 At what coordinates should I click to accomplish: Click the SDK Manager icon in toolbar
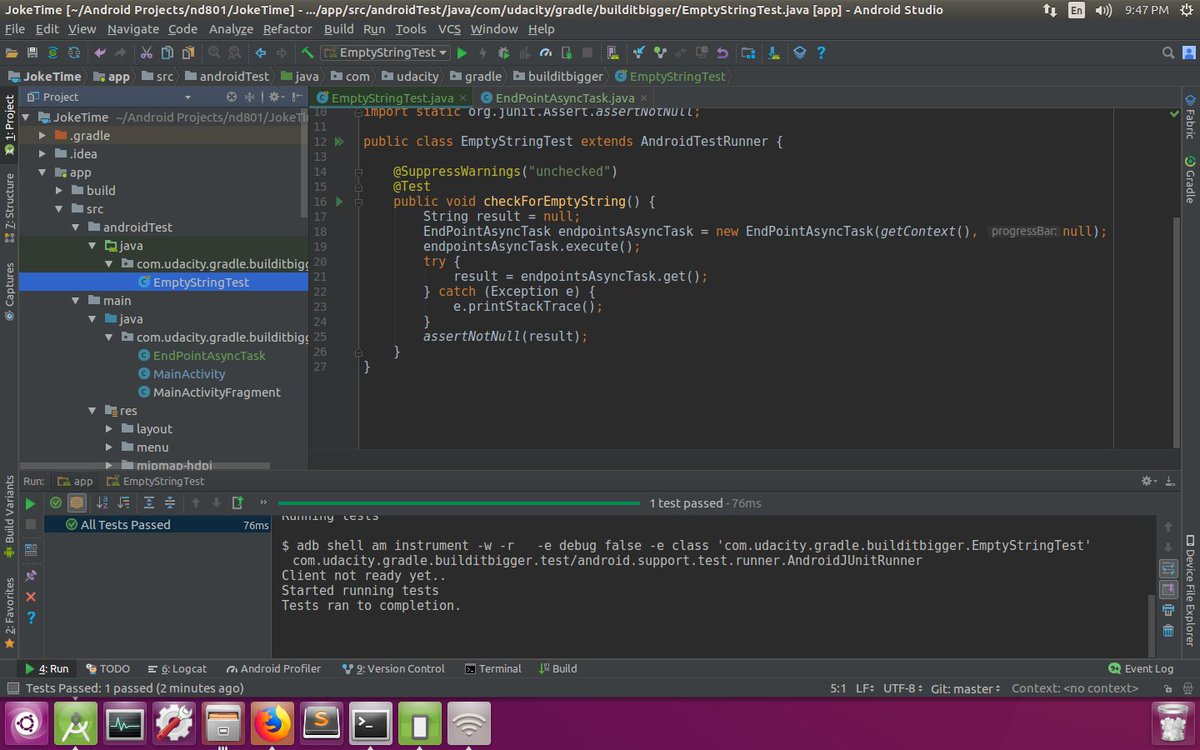click(774, 52)
